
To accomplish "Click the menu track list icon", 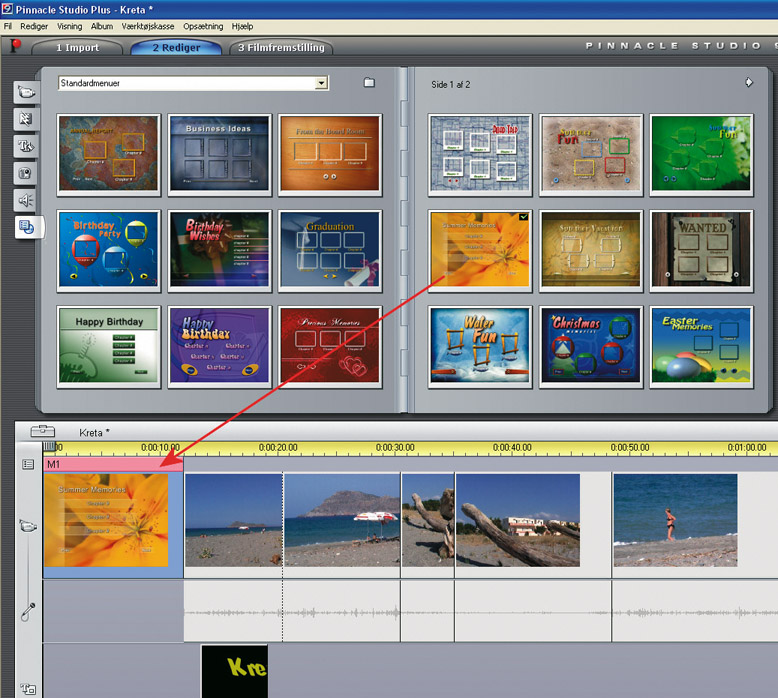I will pyautogui.click(x=28, y=464).
